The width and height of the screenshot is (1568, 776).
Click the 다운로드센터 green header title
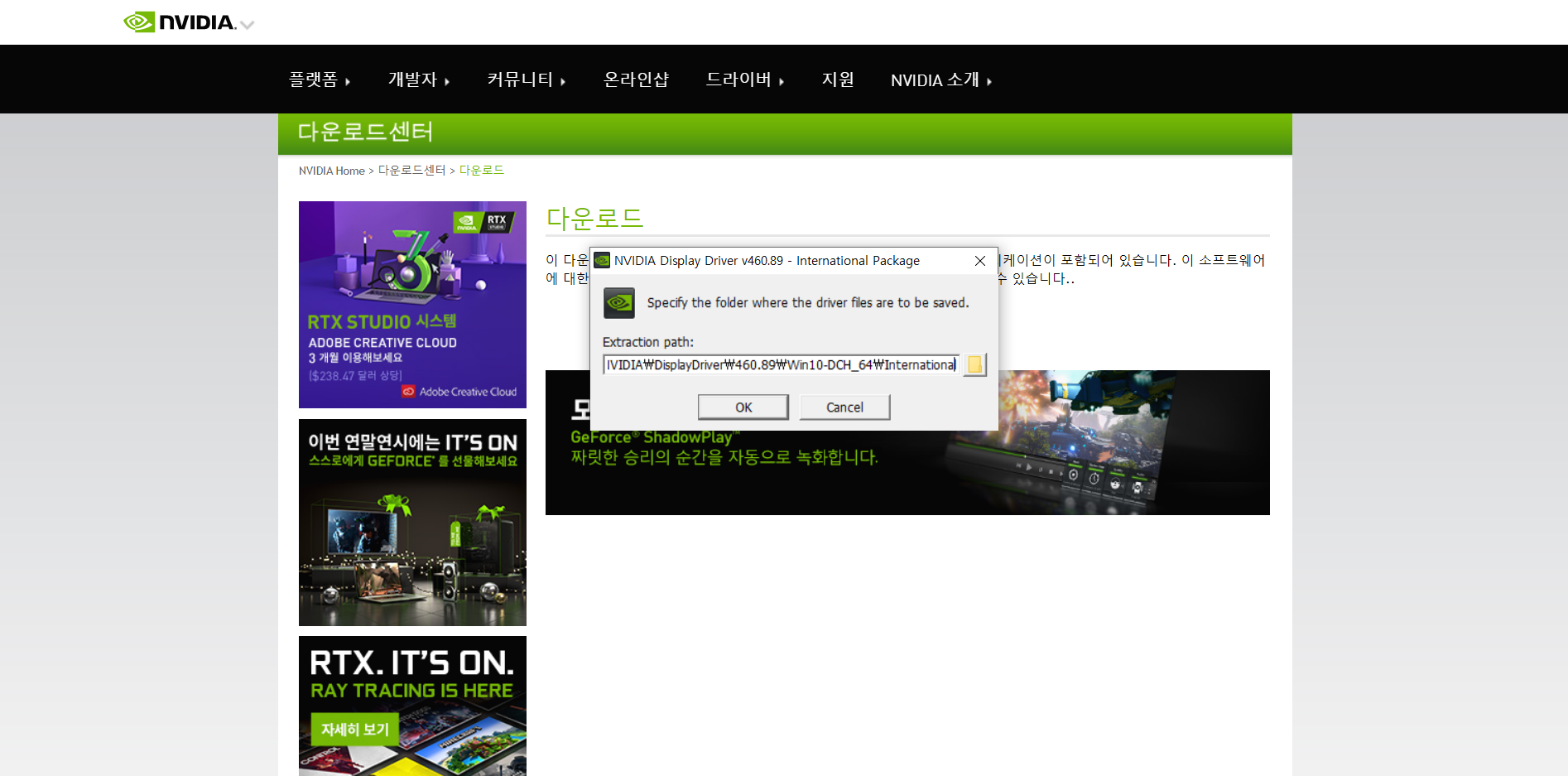coord(365,133)
